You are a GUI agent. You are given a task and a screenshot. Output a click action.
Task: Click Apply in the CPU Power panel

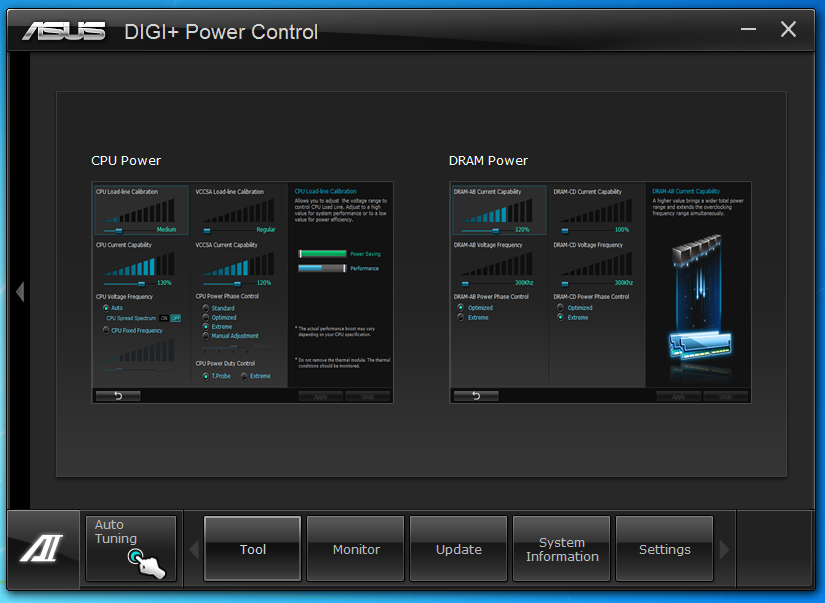click(x=320, y=396)
